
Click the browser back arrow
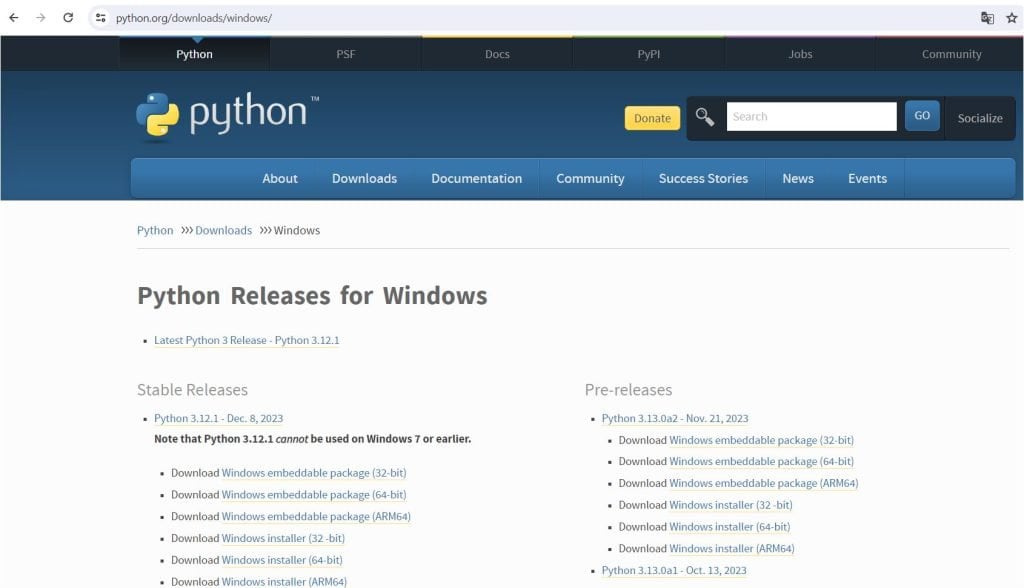(14, 18)
